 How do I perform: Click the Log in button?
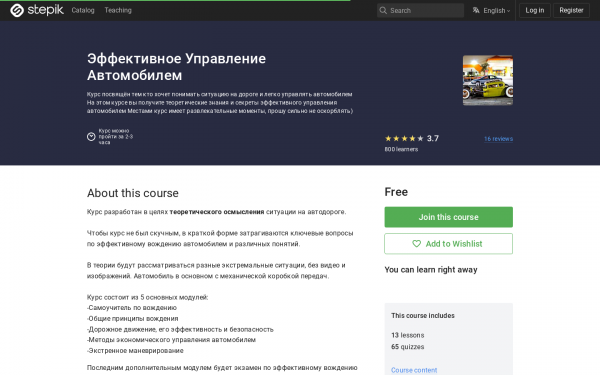[535, 10]
